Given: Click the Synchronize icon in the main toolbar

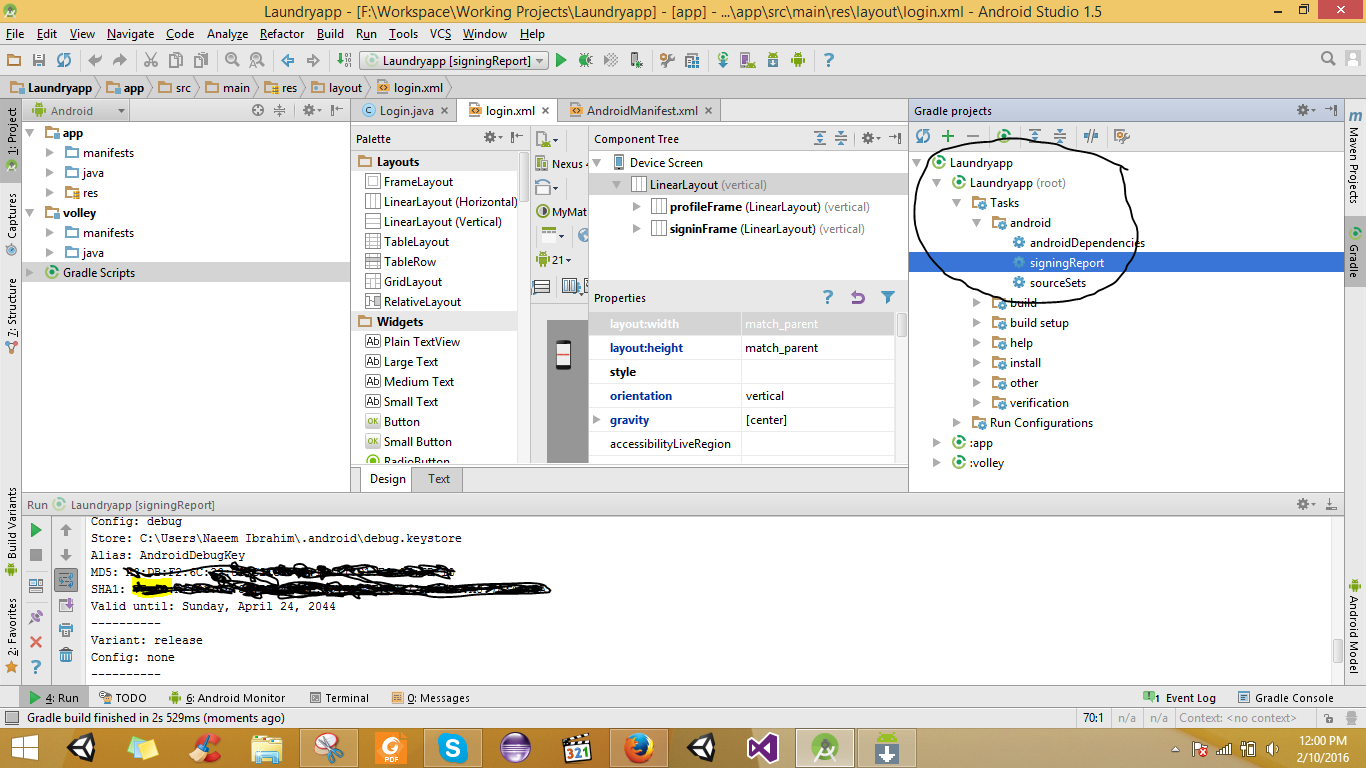Looking at the screenshot, I should 64,61.
